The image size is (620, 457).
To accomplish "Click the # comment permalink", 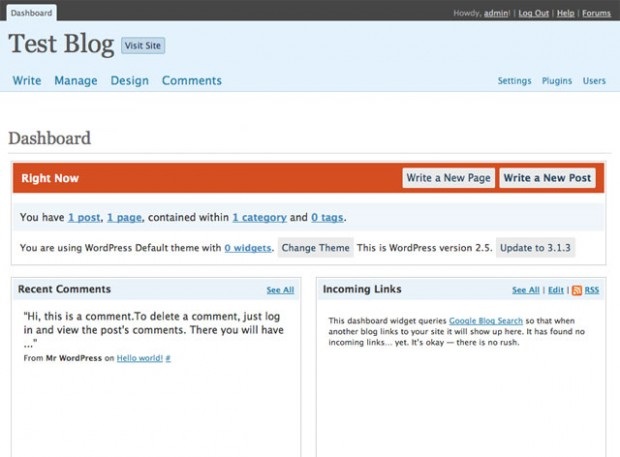I will [168, 358].
